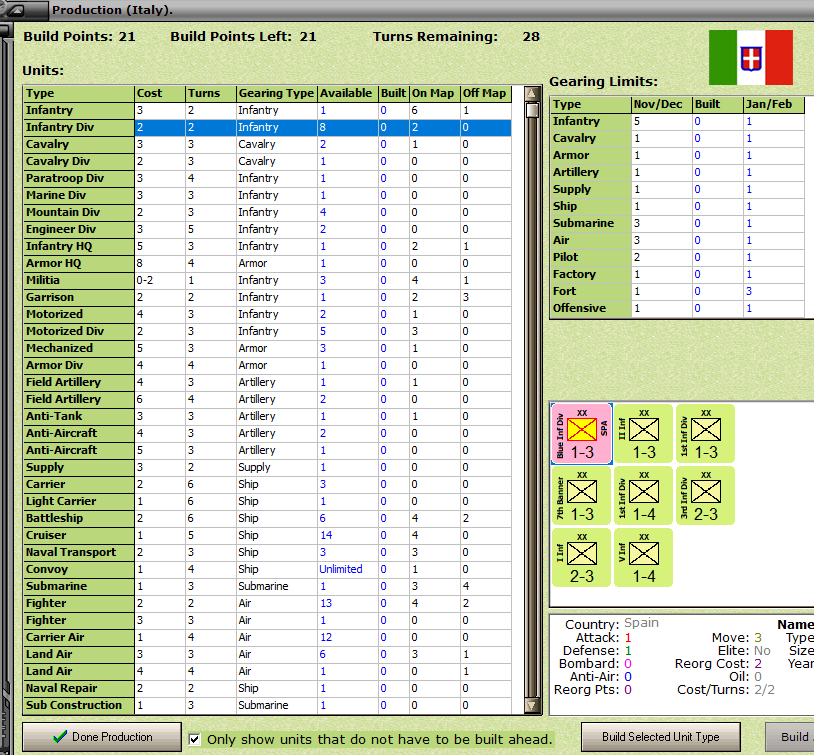Screen dimensions: 814x755
Task: Select the Engineer Div row
Action: pyautogui.click(x=268, y=229)
